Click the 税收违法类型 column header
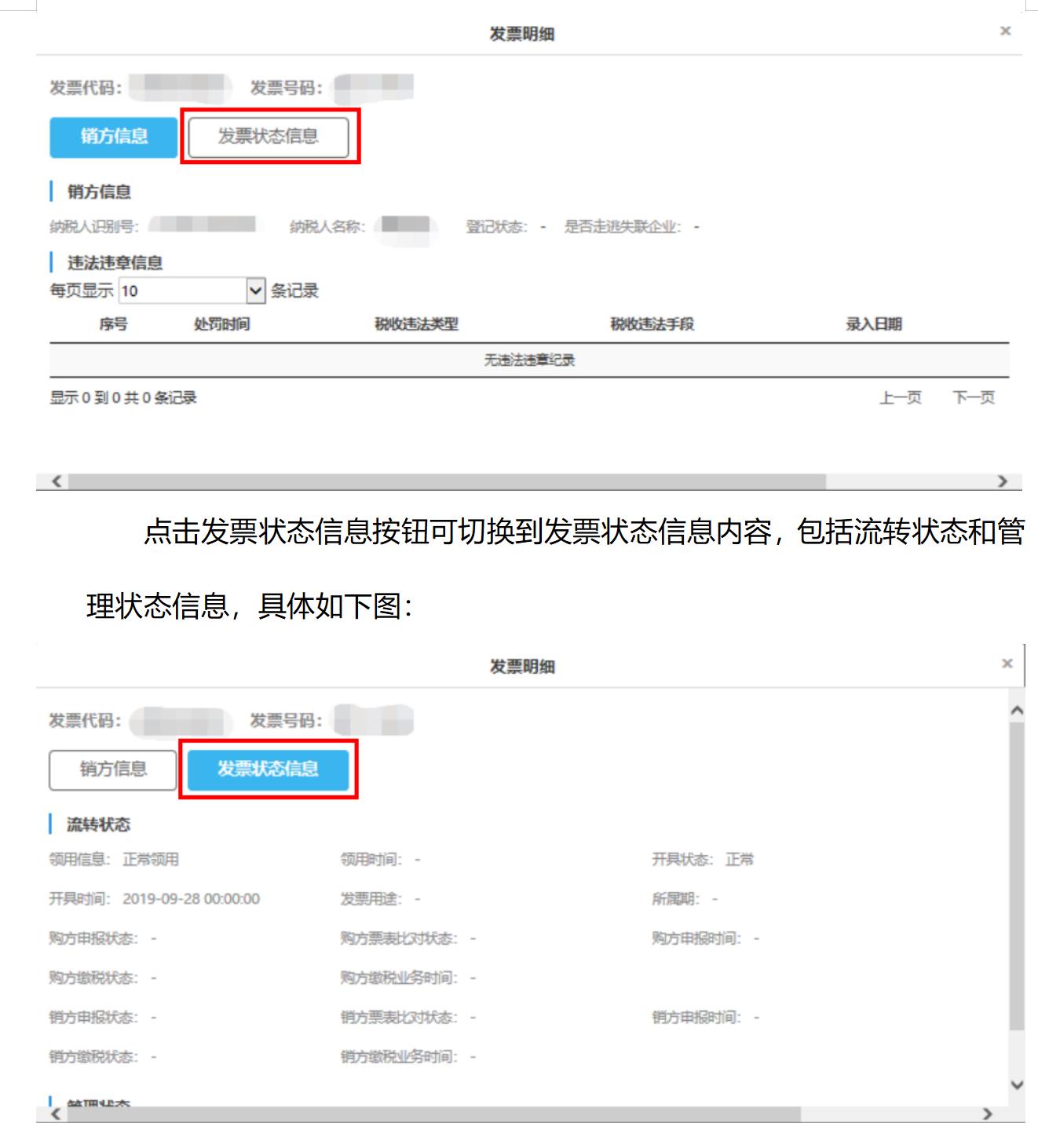 pyautogui.click(x=416, y=325)
